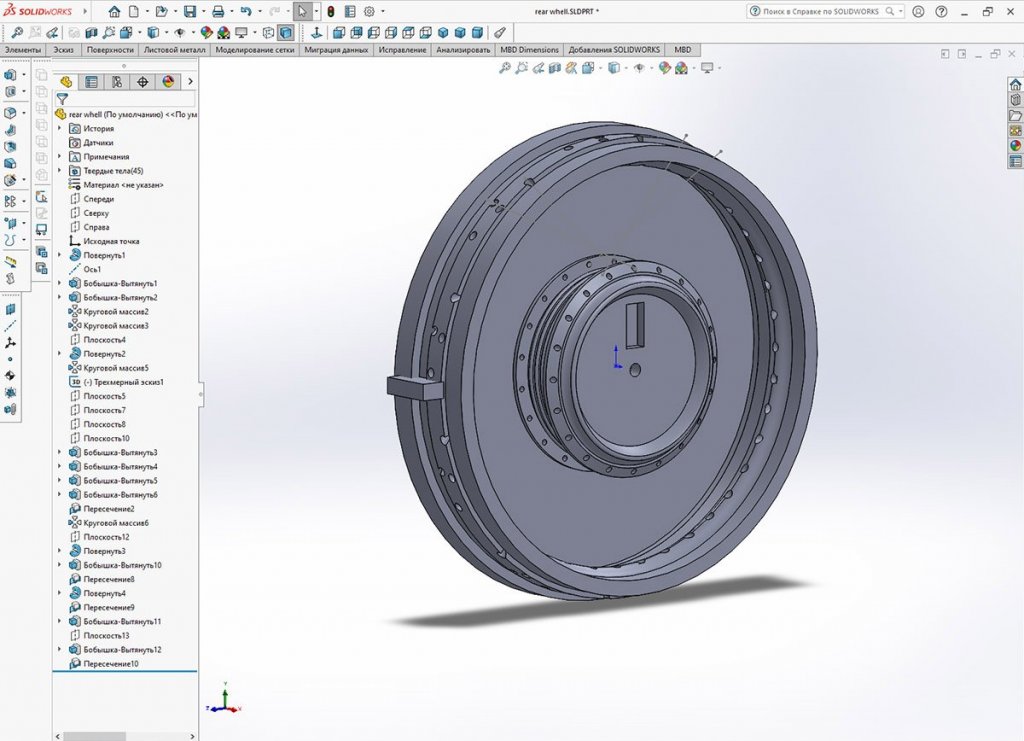
Task: Open the PropertyManager tab in the left panel
Action: click(x=91, y=82)
